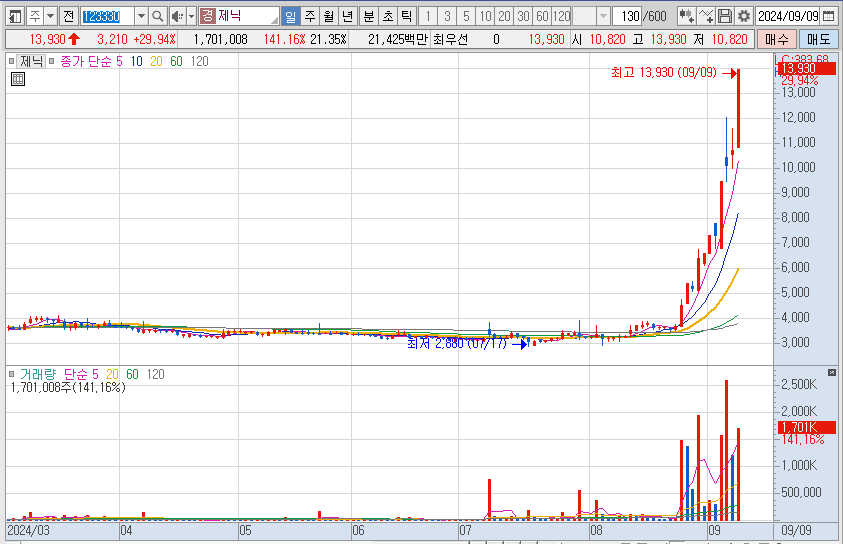This screenshot has width=843, height=544.
Task: Click the 최고 13,930 (09/09) annotation
Action: pos(664,73)
